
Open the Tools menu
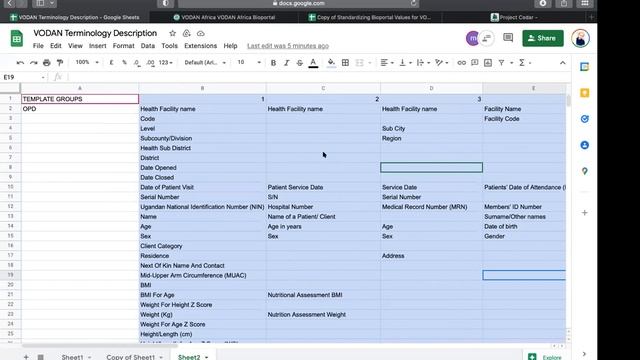click(169, 46)
